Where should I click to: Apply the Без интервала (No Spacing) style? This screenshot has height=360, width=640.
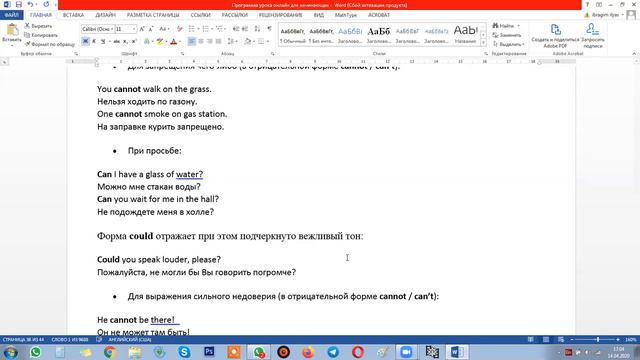coord(321,35)
